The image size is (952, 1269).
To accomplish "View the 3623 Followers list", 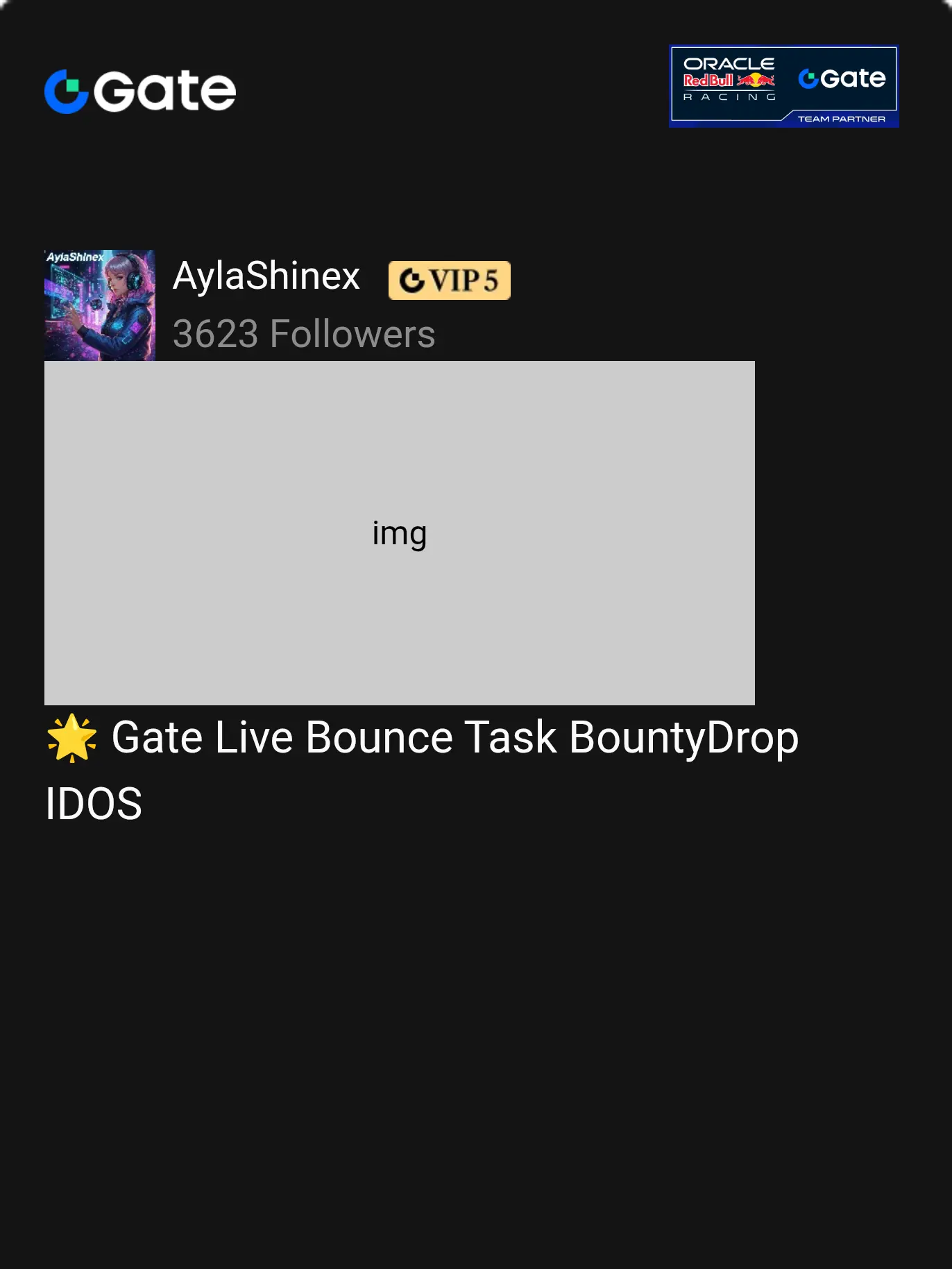I will click(x=304, y=334).
